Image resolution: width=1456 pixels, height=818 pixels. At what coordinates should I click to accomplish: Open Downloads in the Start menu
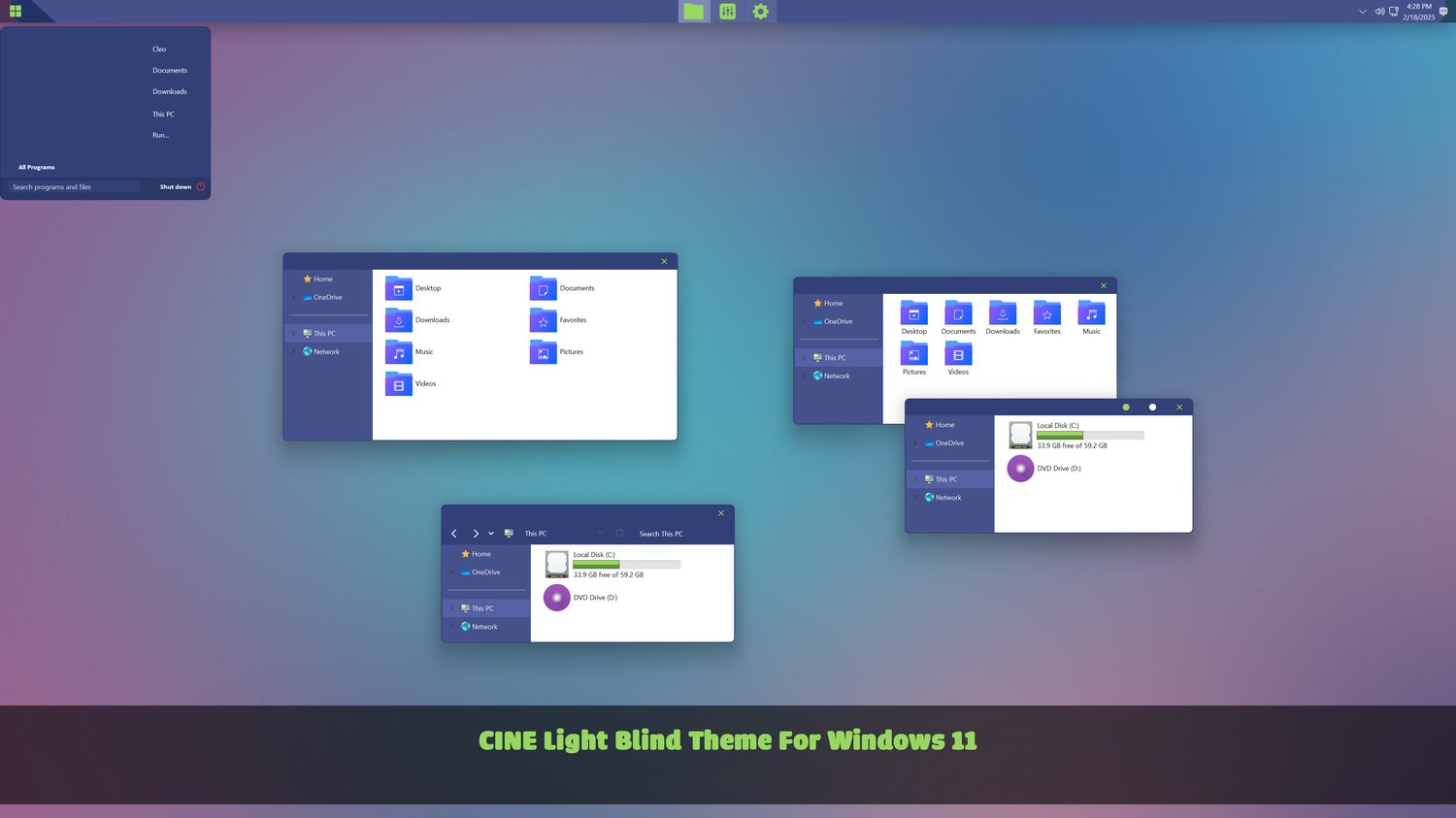(170, 92)
